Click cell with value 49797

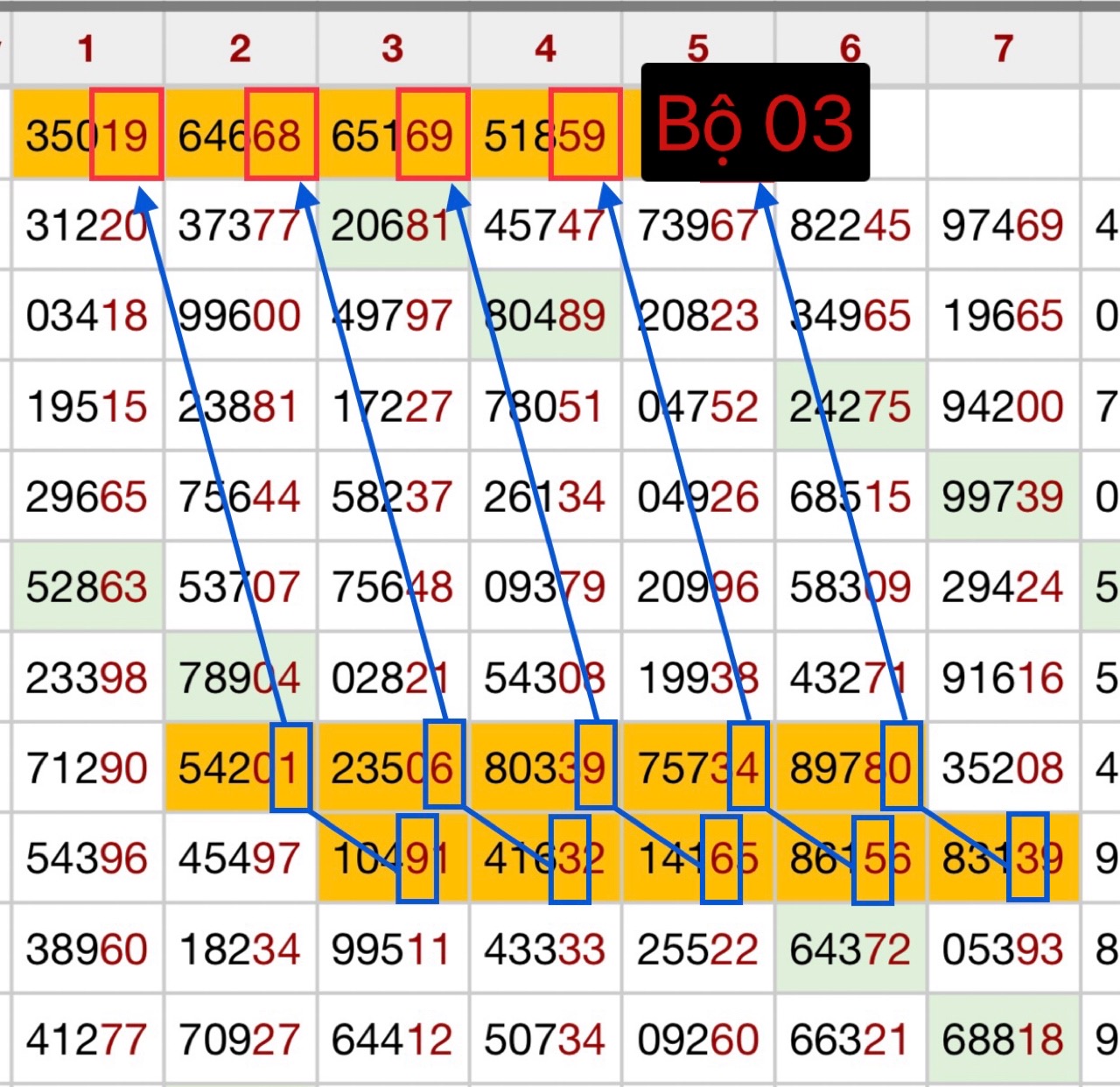(x=393, y=315)
